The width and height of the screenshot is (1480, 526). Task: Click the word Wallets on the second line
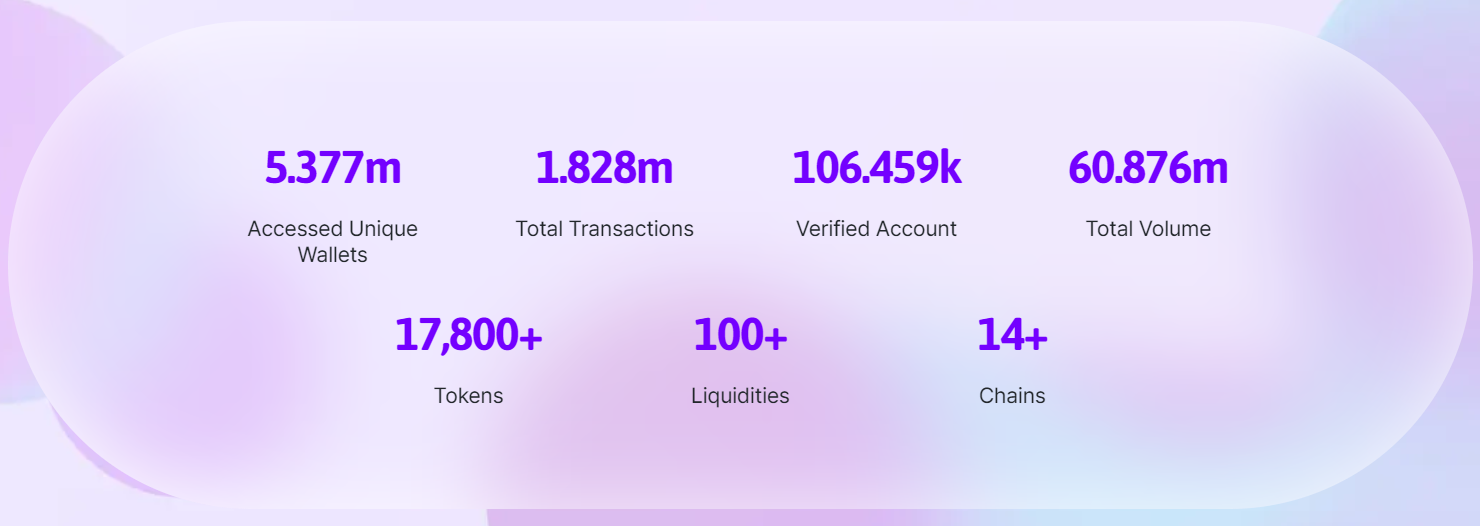click(333, 255)
